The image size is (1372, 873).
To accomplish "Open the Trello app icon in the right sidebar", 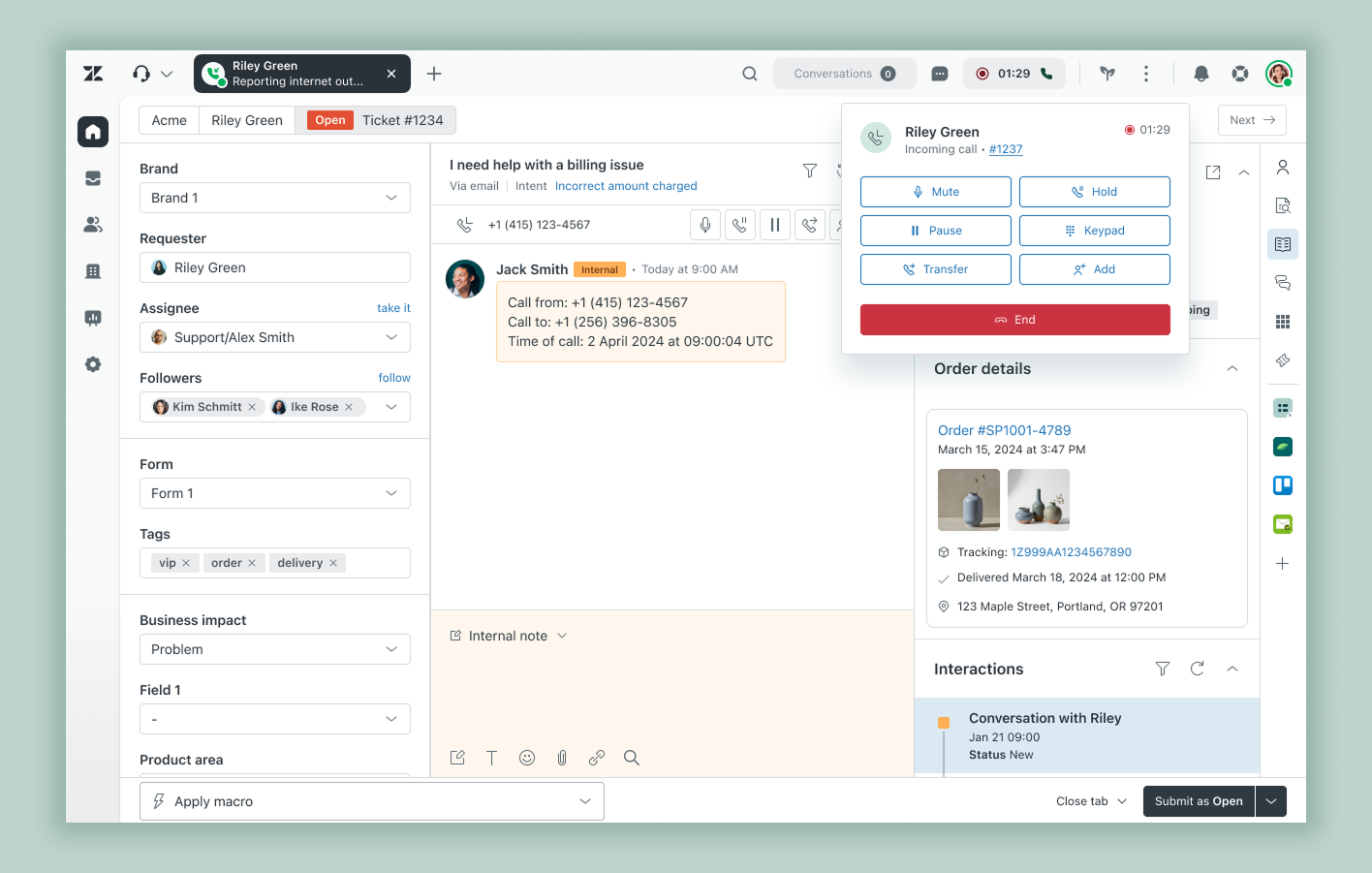I will click(1282, 484).
